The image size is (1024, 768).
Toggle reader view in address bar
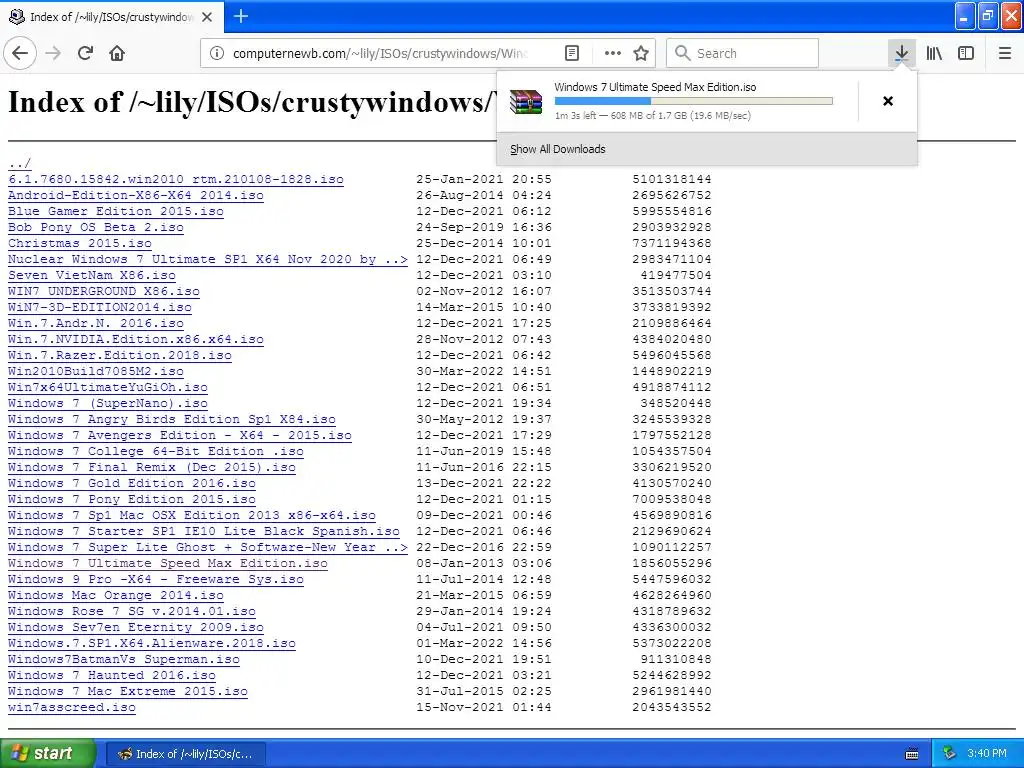572,54
